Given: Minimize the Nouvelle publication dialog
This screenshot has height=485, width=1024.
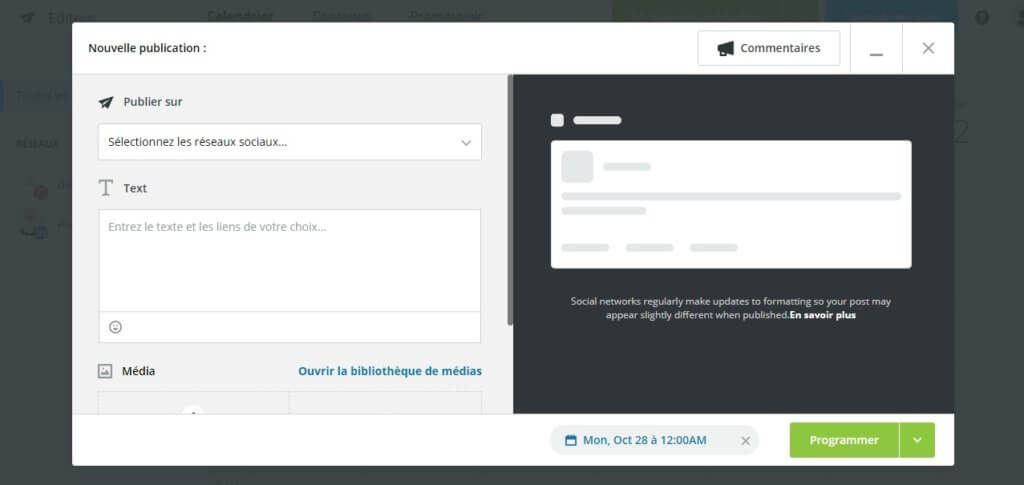Looking at the screenshot, I should pos(876,49).
